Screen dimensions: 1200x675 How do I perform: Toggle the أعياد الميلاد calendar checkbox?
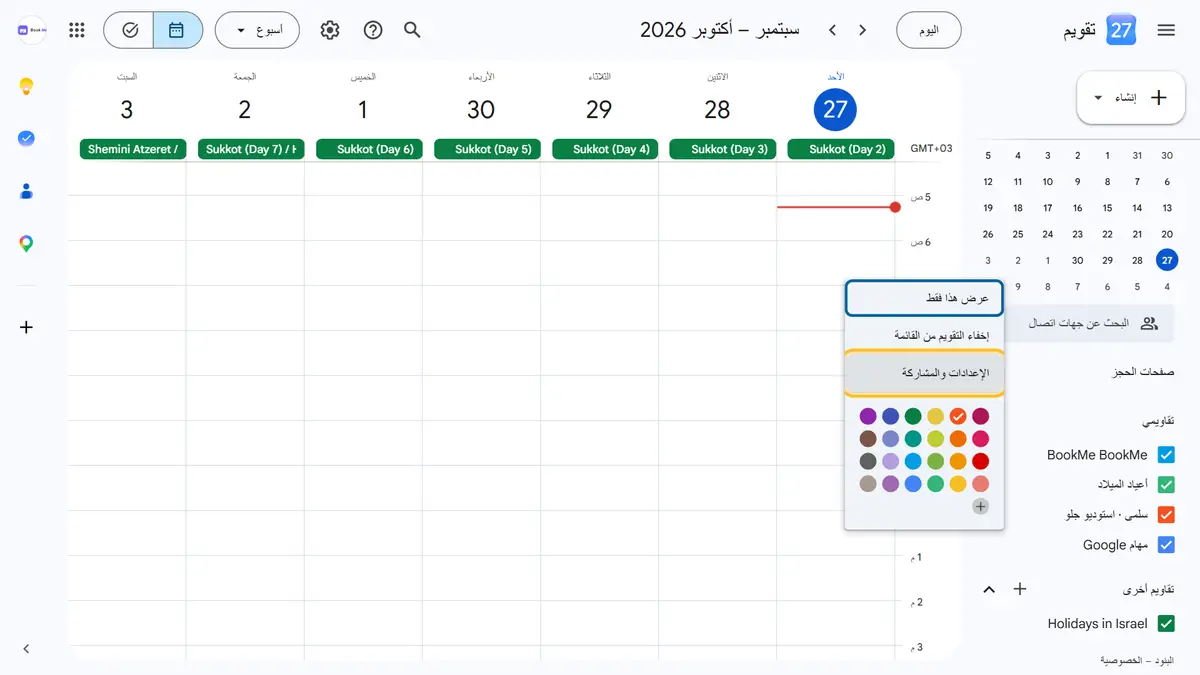click(1166, 485)
